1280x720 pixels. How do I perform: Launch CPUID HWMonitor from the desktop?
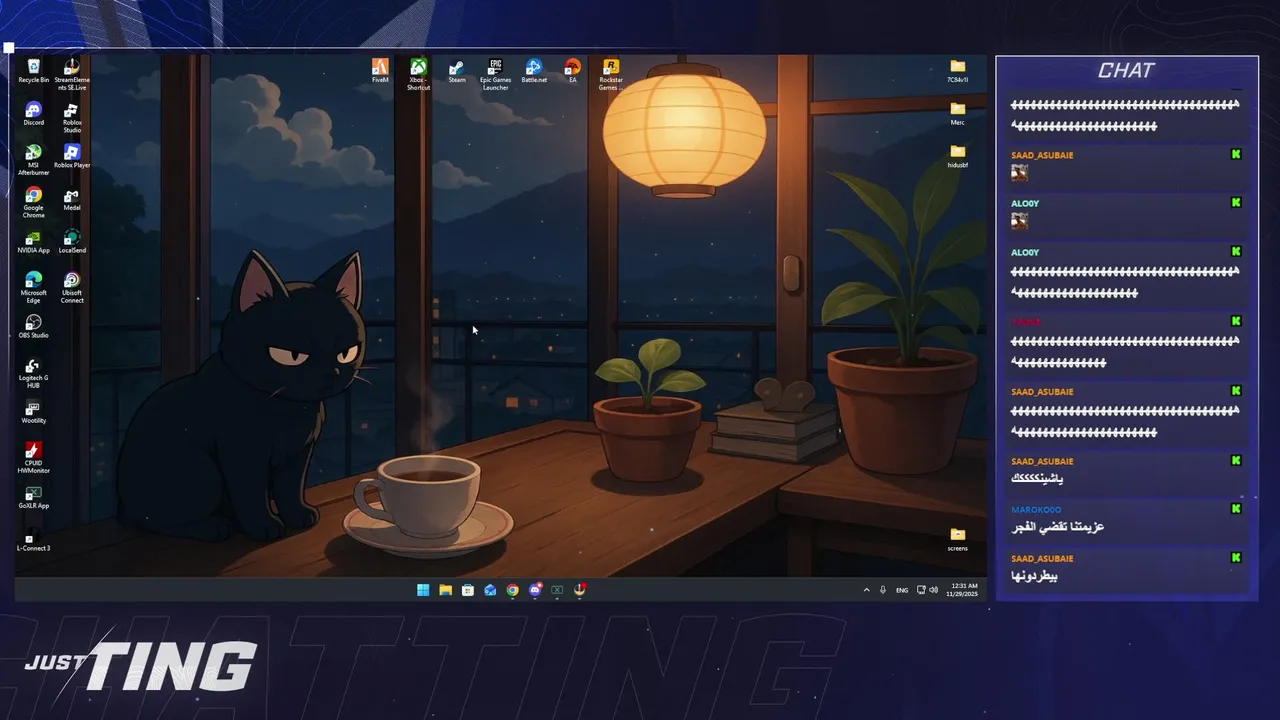pos(33,459)
